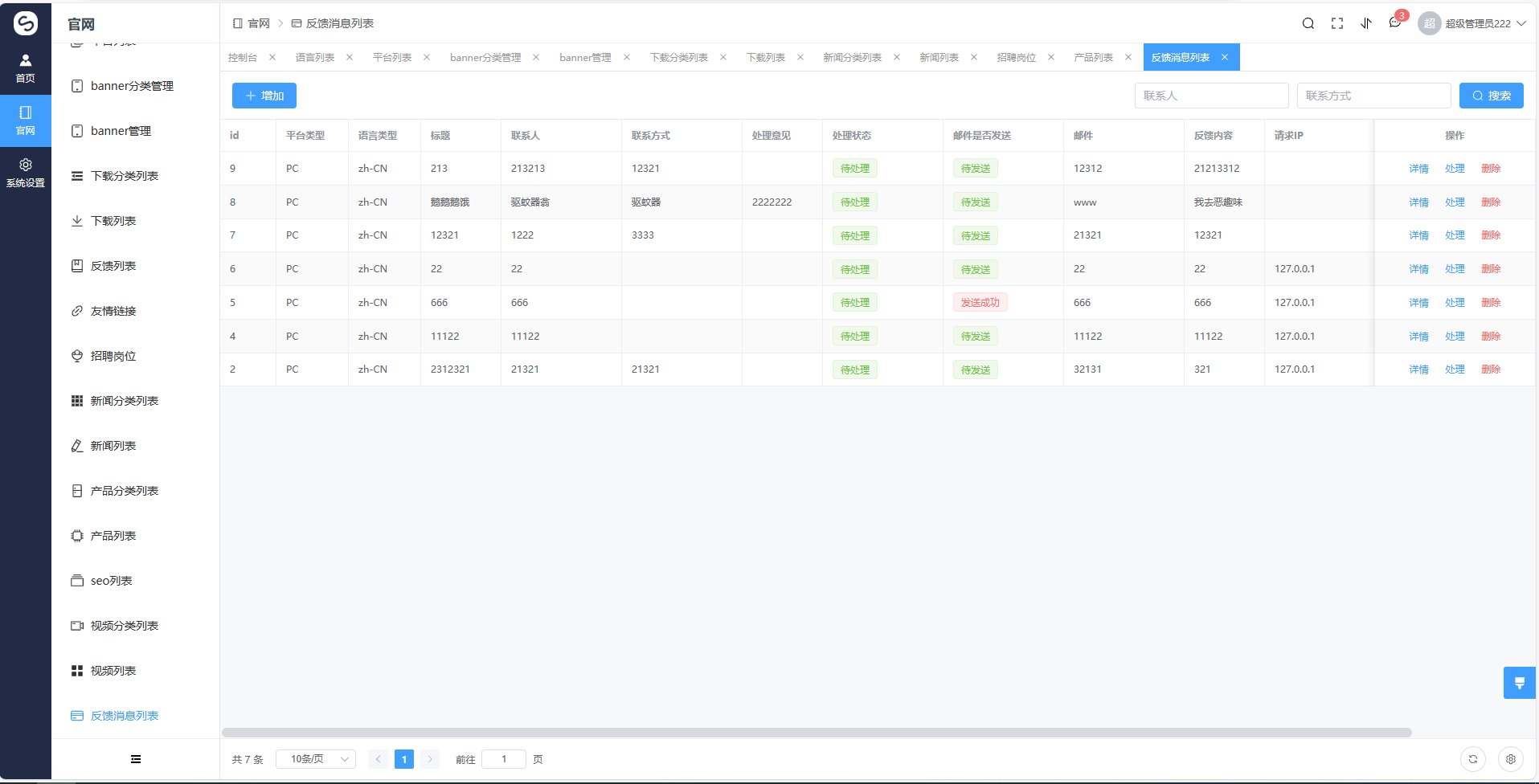This screenshot has width=1539, height=784.
Task: Open the font size switcher icon
Action: pos(1366,23)
